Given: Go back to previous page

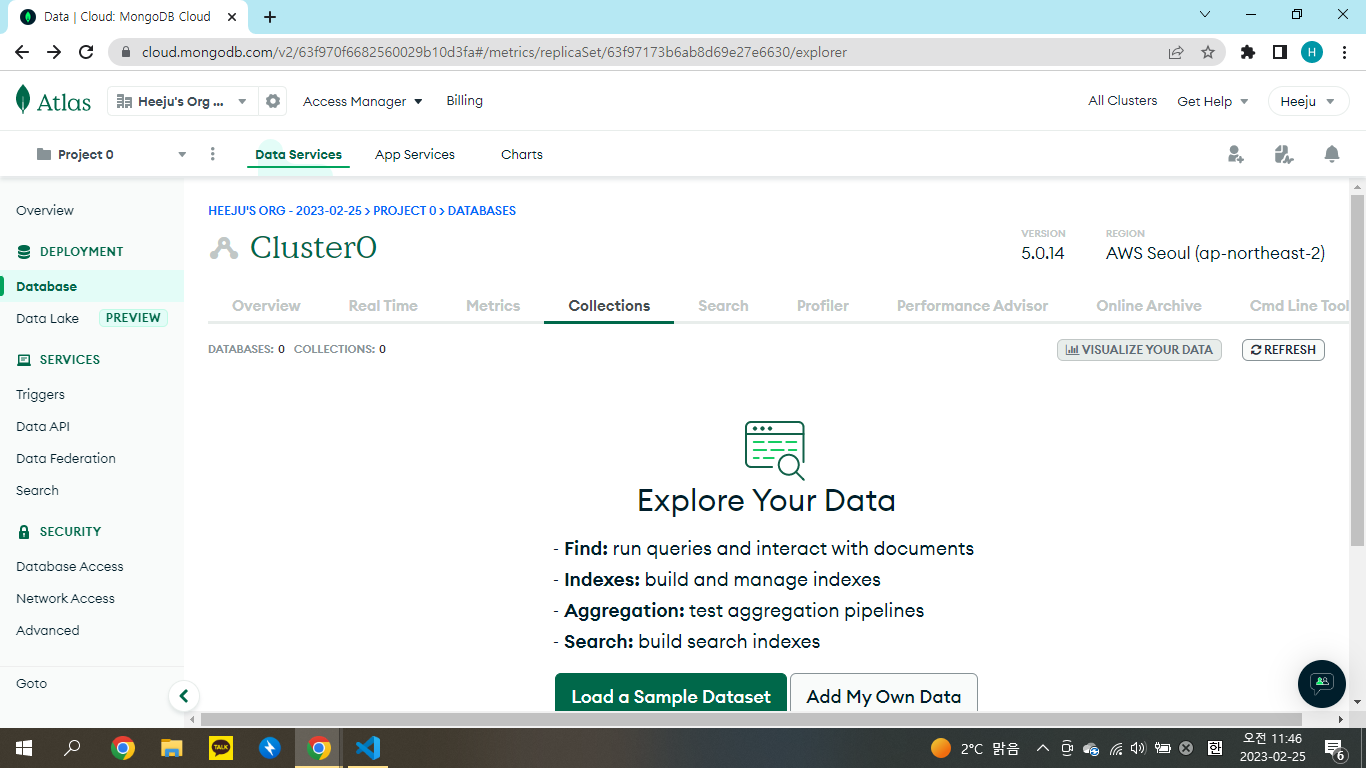Looking at the screenshot, I should (x=22, y=52).
